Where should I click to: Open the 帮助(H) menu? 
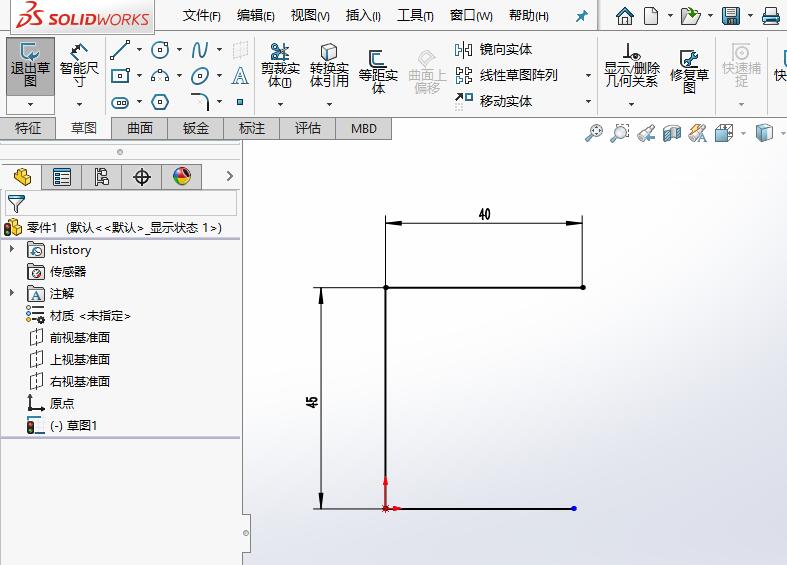click(x=529, y=16)
